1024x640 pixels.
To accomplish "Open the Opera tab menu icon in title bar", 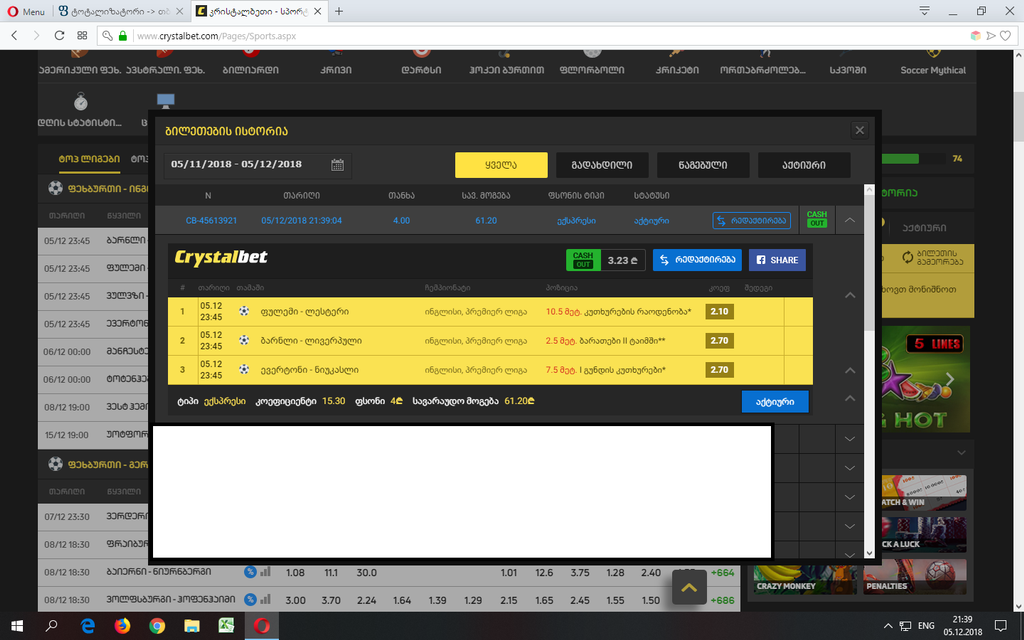I will click(924, 11).
